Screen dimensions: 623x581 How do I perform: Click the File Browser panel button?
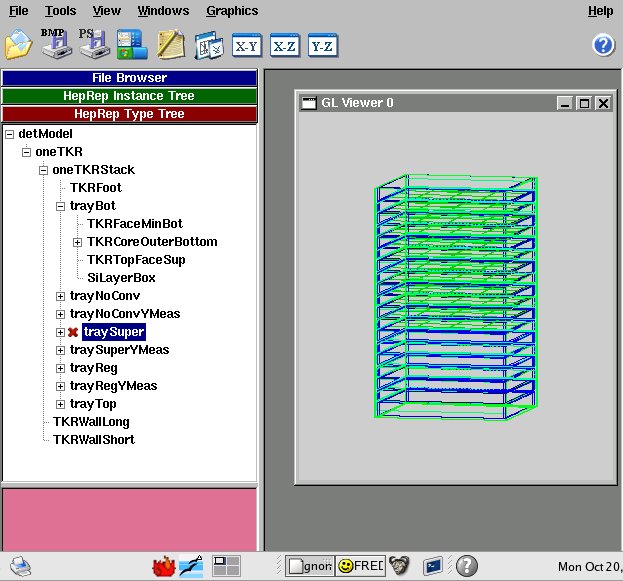(x=129, y=78)
